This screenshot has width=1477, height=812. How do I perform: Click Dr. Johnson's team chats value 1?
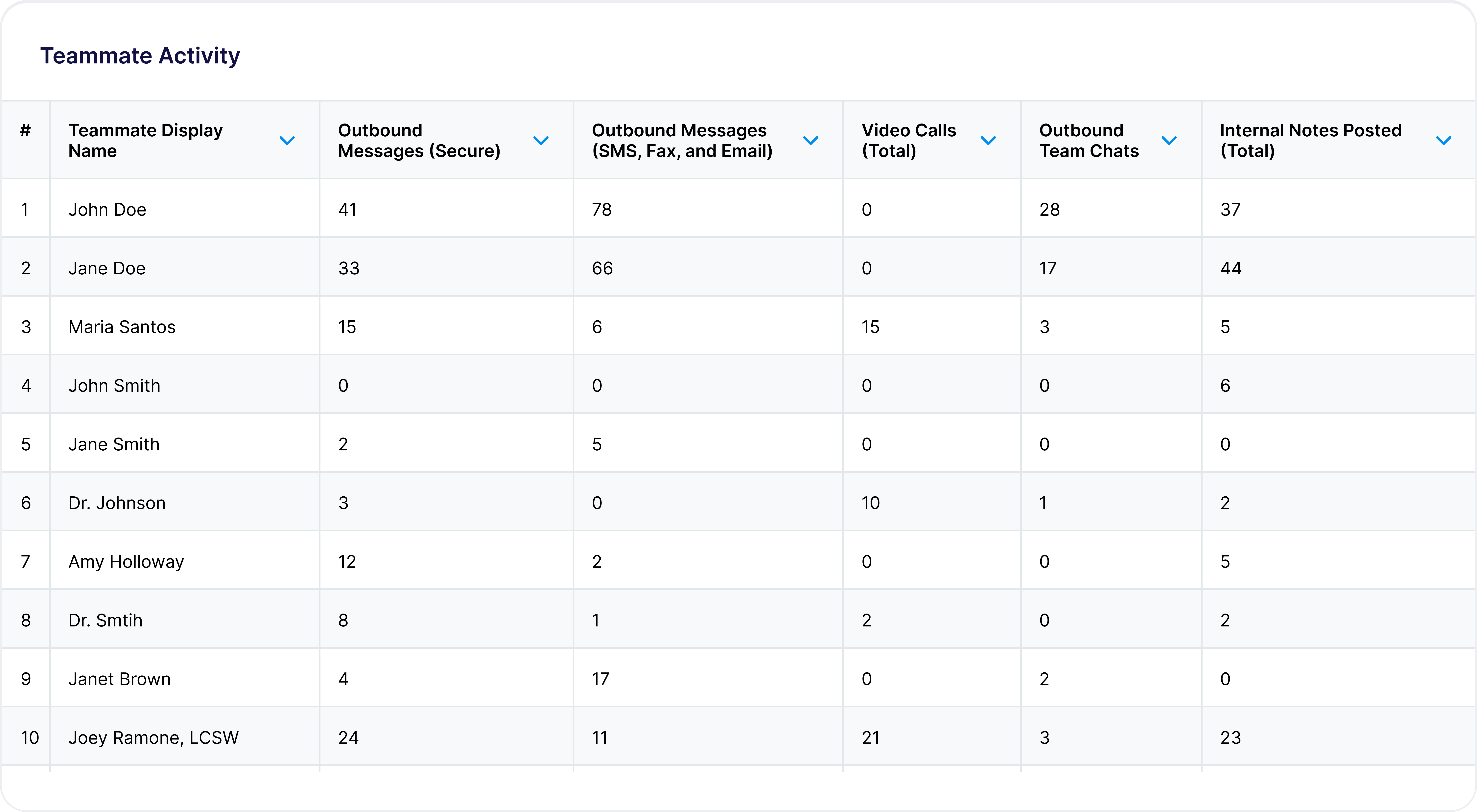(1043, 503)
